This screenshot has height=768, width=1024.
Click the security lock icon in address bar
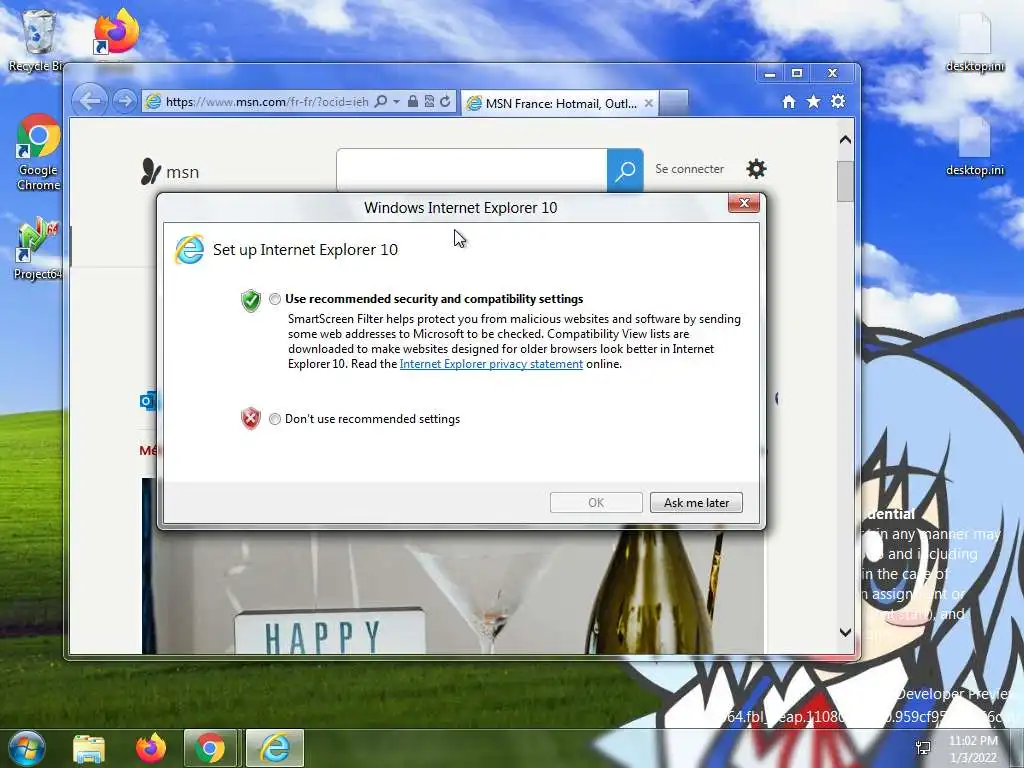412,101
